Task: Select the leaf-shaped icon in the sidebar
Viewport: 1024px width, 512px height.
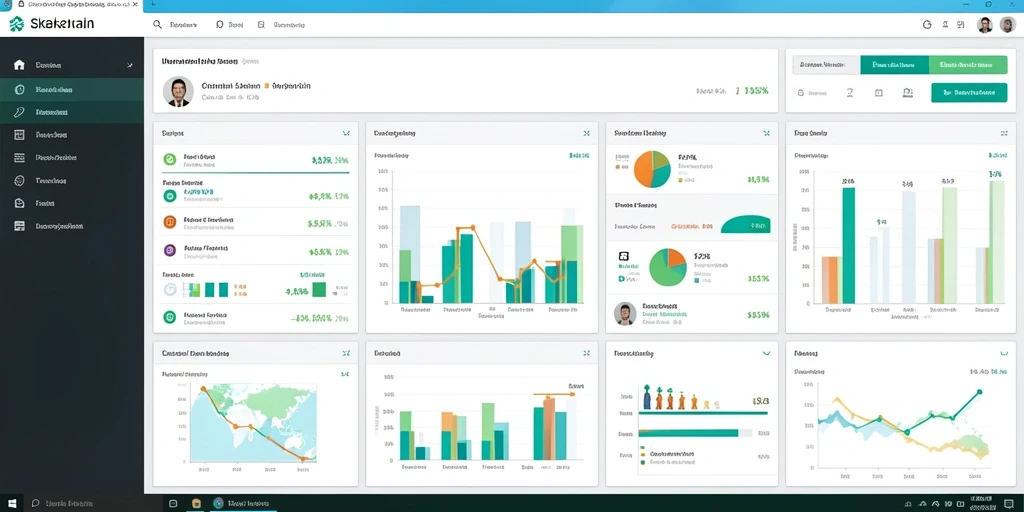Action: pos(20,112)
